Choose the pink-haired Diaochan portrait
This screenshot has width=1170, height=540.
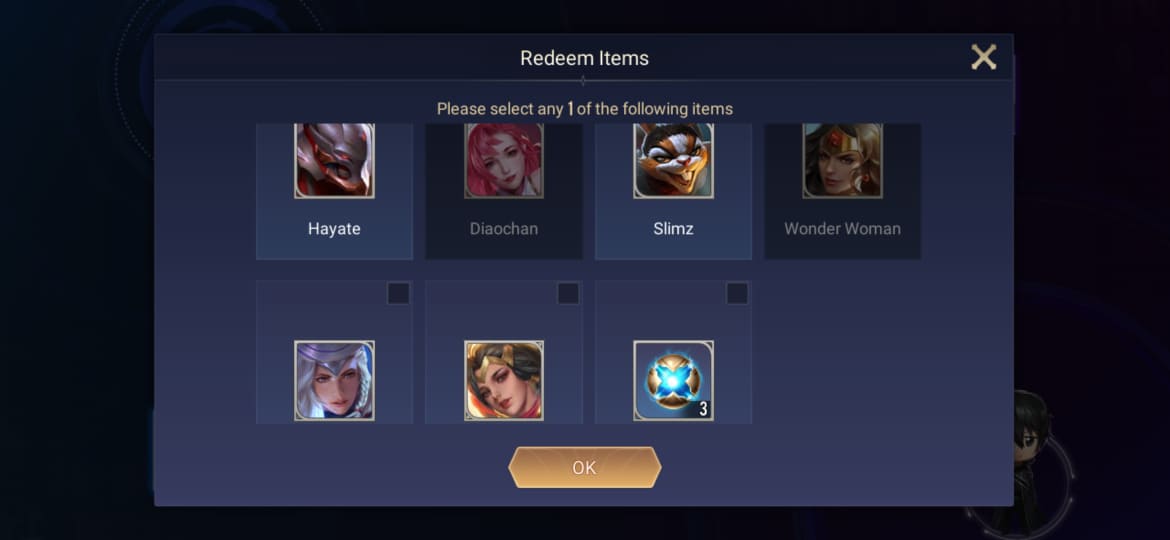pos(504,160)
